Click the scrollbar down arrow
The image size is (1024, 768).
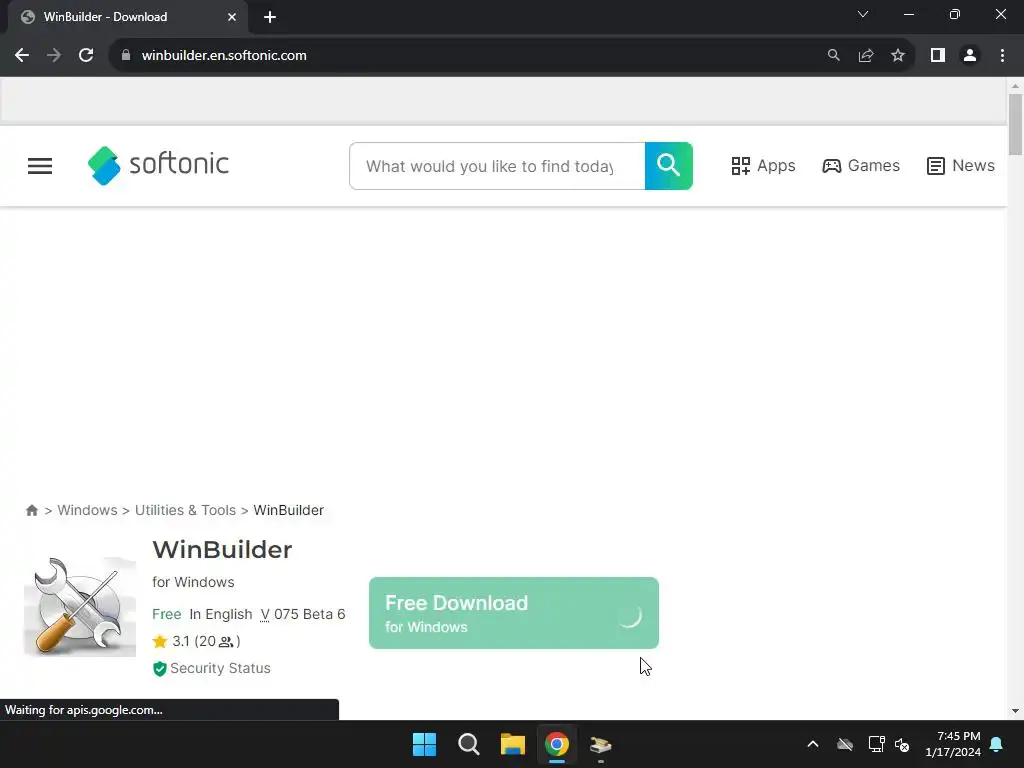(x=1015, y=711)
